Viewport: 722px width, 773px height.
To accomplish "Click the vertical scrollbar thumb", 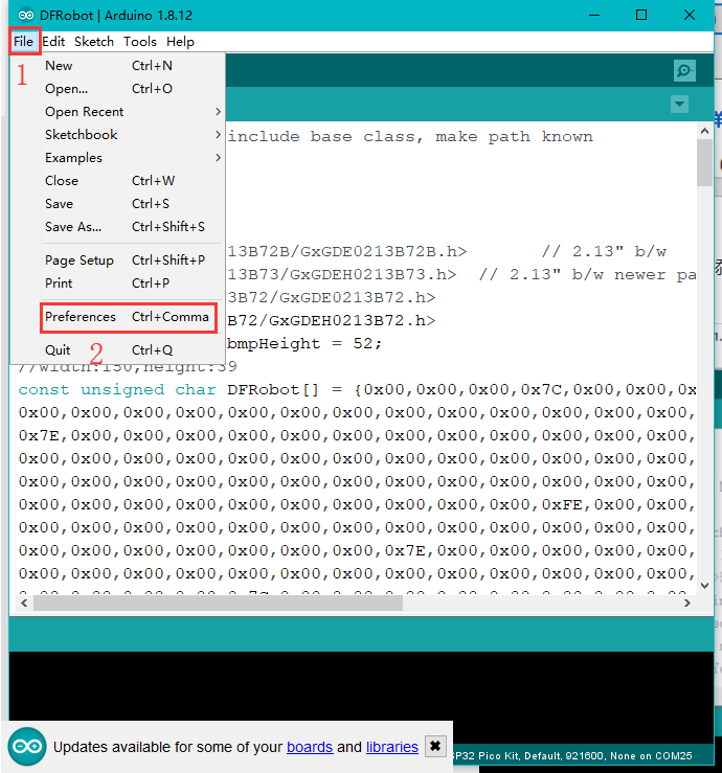I will pos(704,162).
